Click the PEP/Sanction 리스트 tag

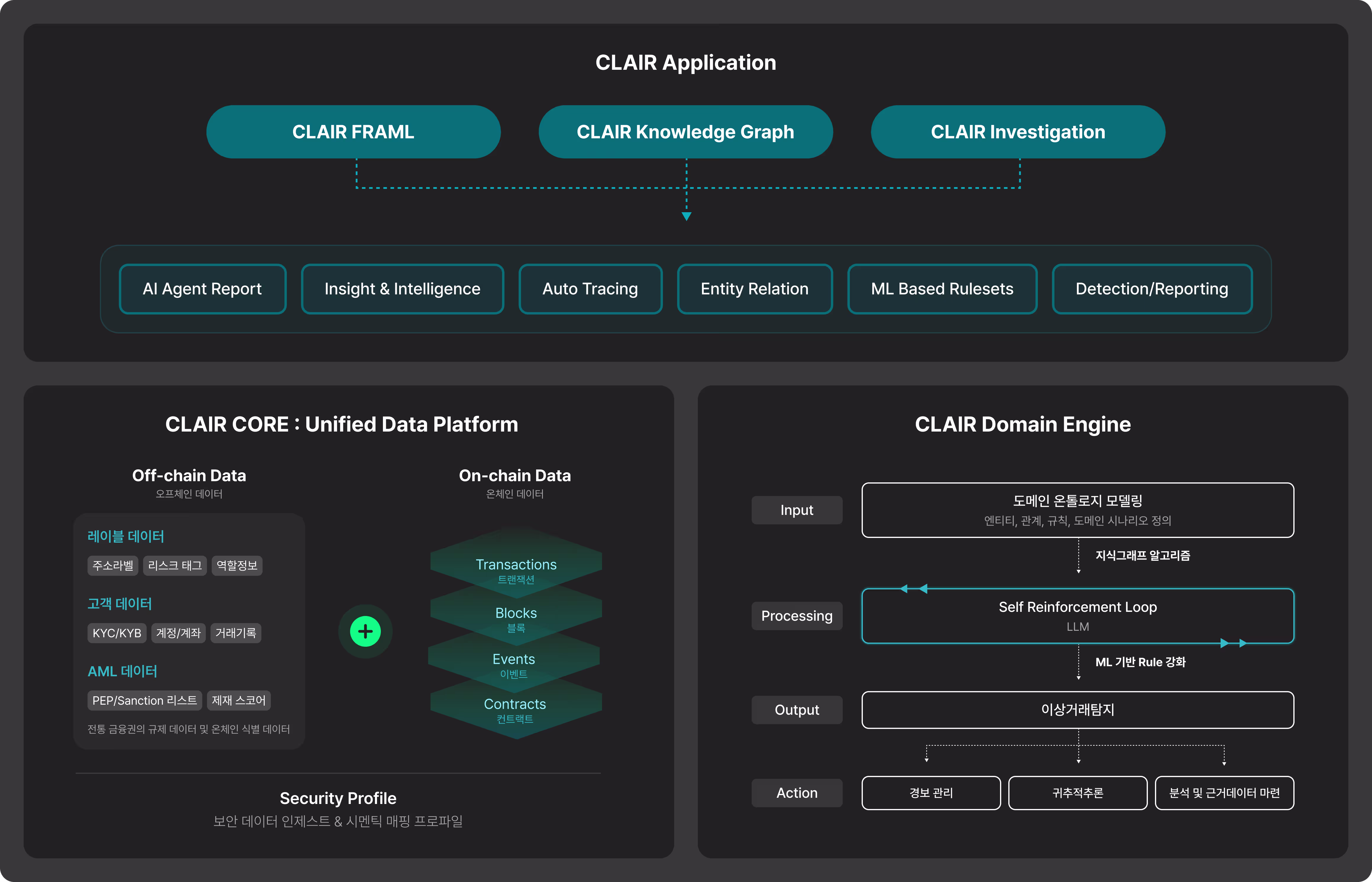pyautogui.click(x=144, y=701)
